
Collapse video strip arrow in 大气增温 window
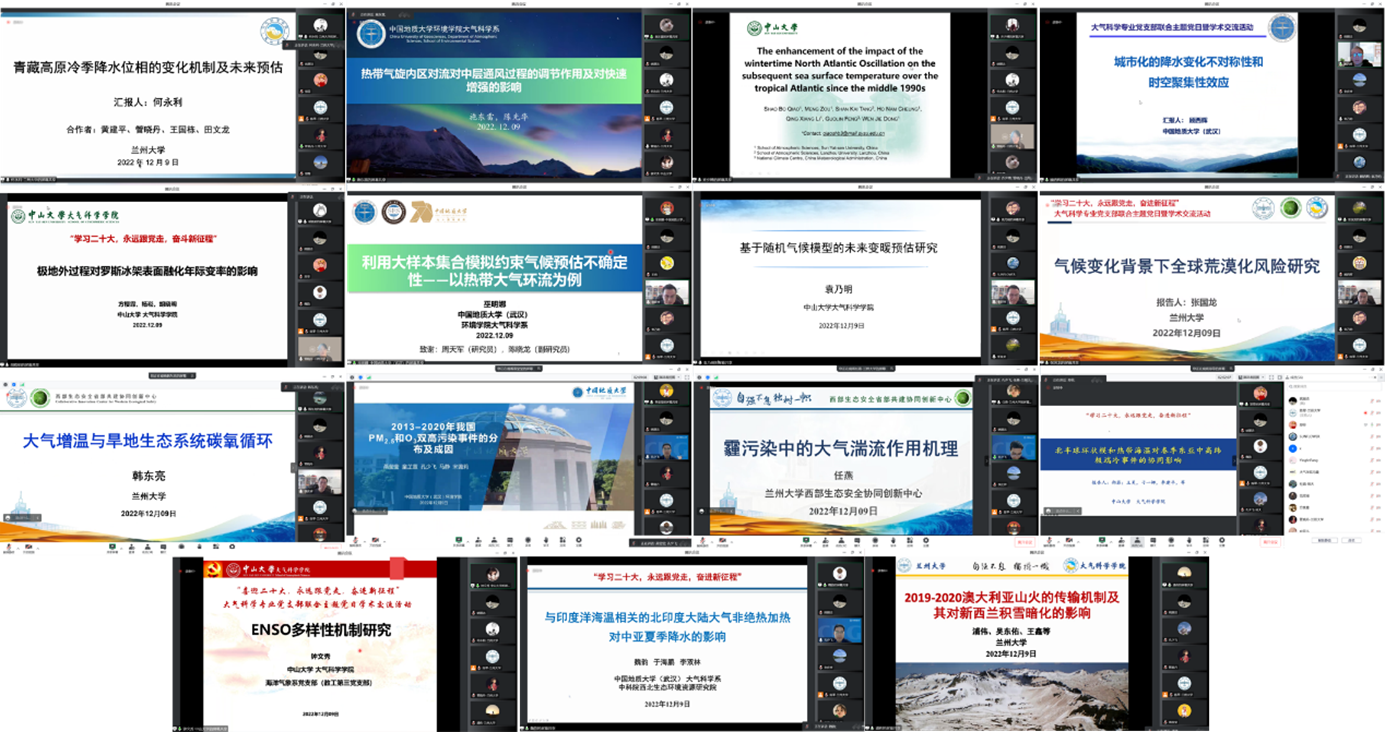point(294,468)
